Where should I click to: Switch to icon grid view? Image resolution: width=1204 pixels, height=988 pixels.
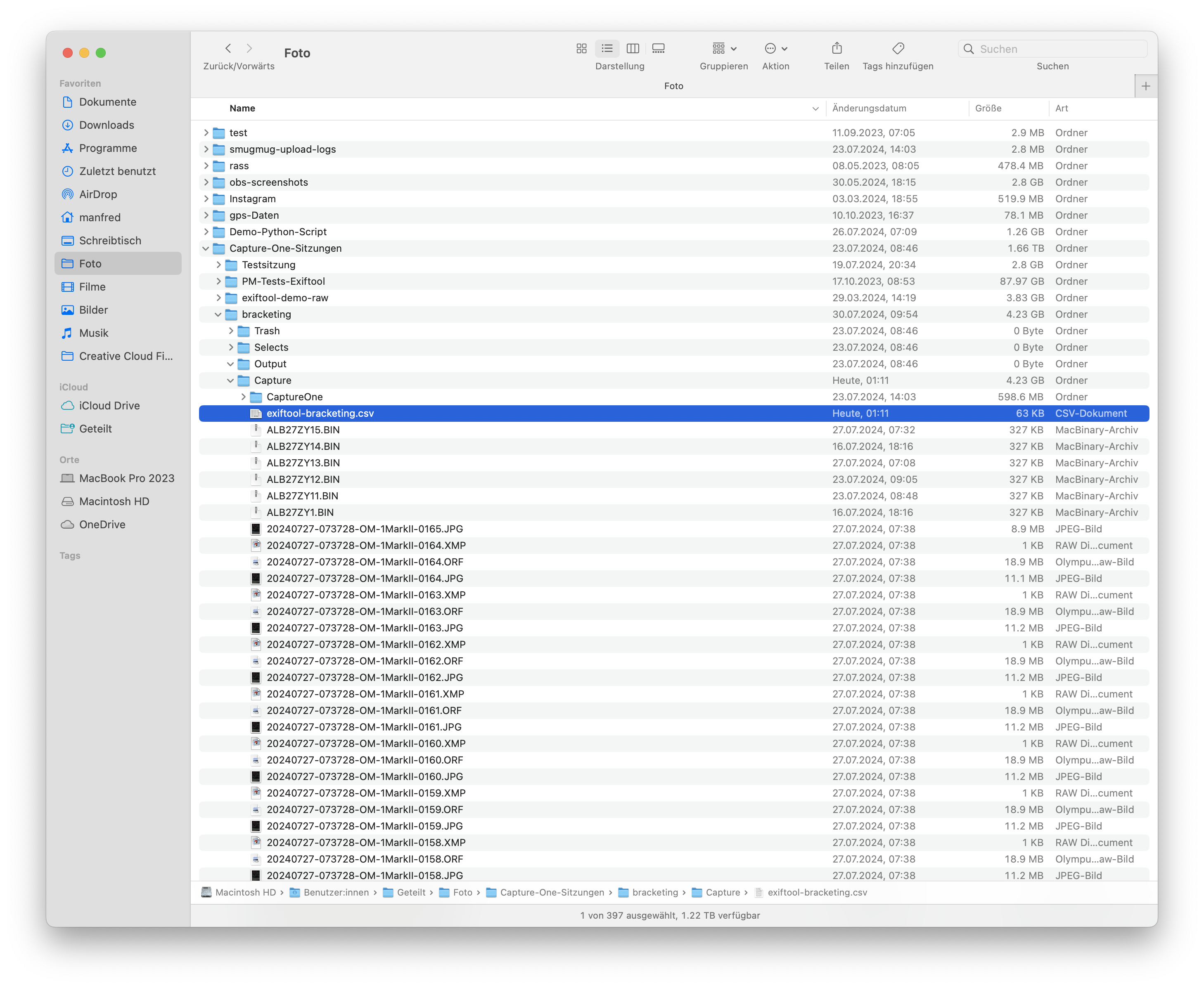tap(581, 49)
